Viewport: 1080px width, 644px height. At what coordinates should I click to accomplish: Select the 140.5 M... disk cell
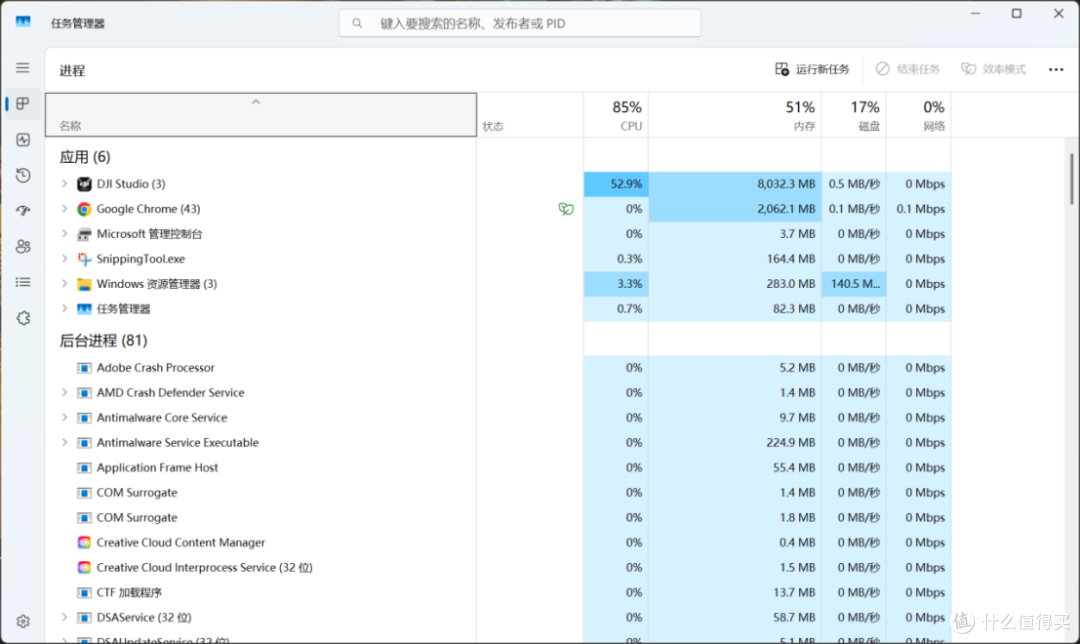click(x=854, y=284)
